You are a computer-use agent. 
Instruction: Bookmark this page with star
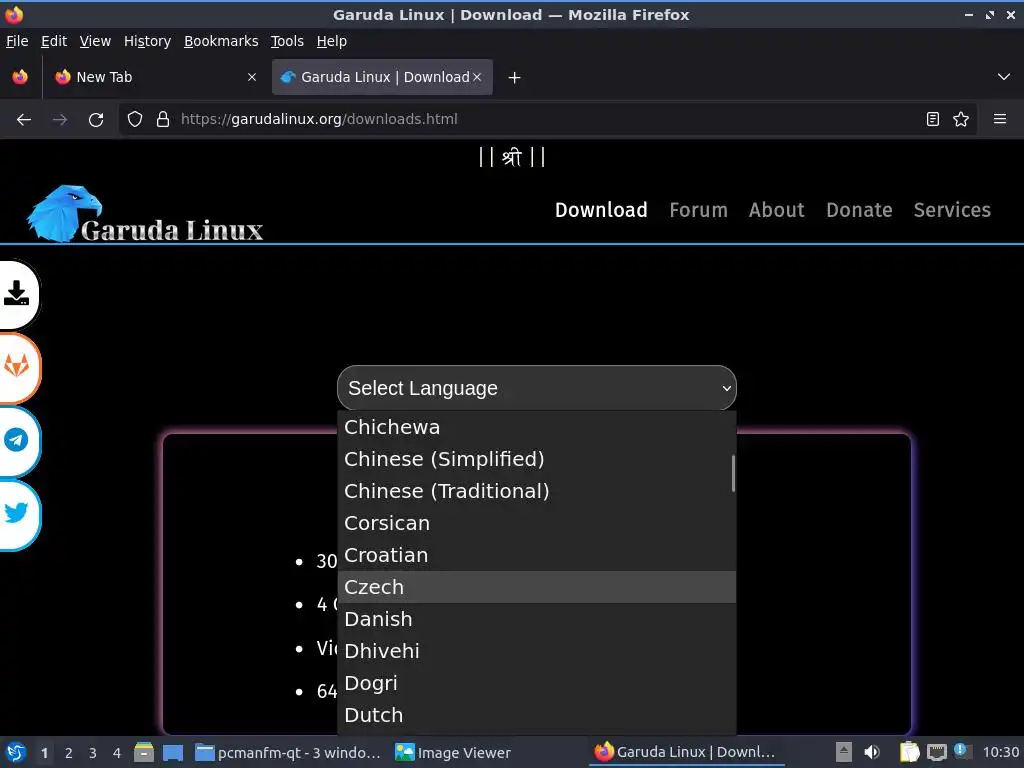pyautogui.click(x=961, y=120)
